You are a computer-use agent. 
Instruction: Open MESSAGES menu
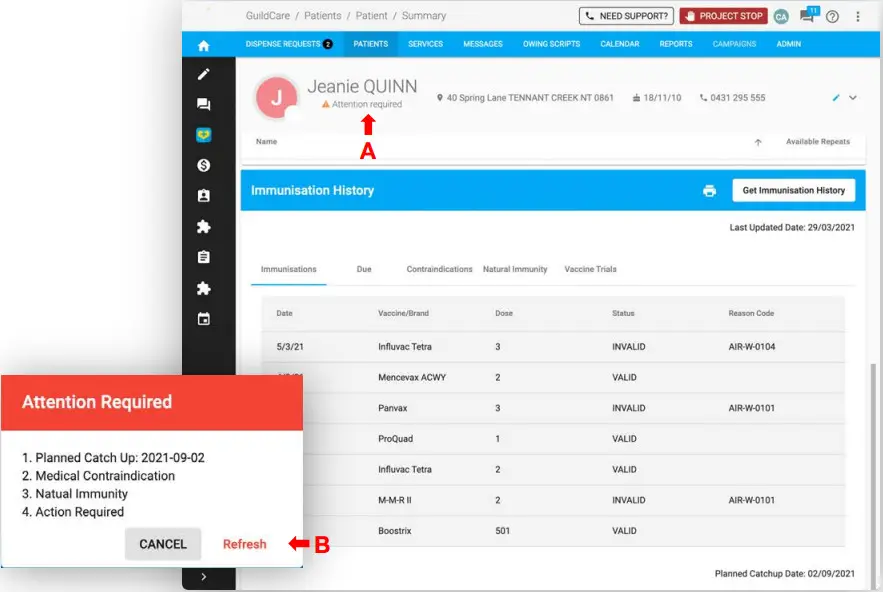click(483, 44)
